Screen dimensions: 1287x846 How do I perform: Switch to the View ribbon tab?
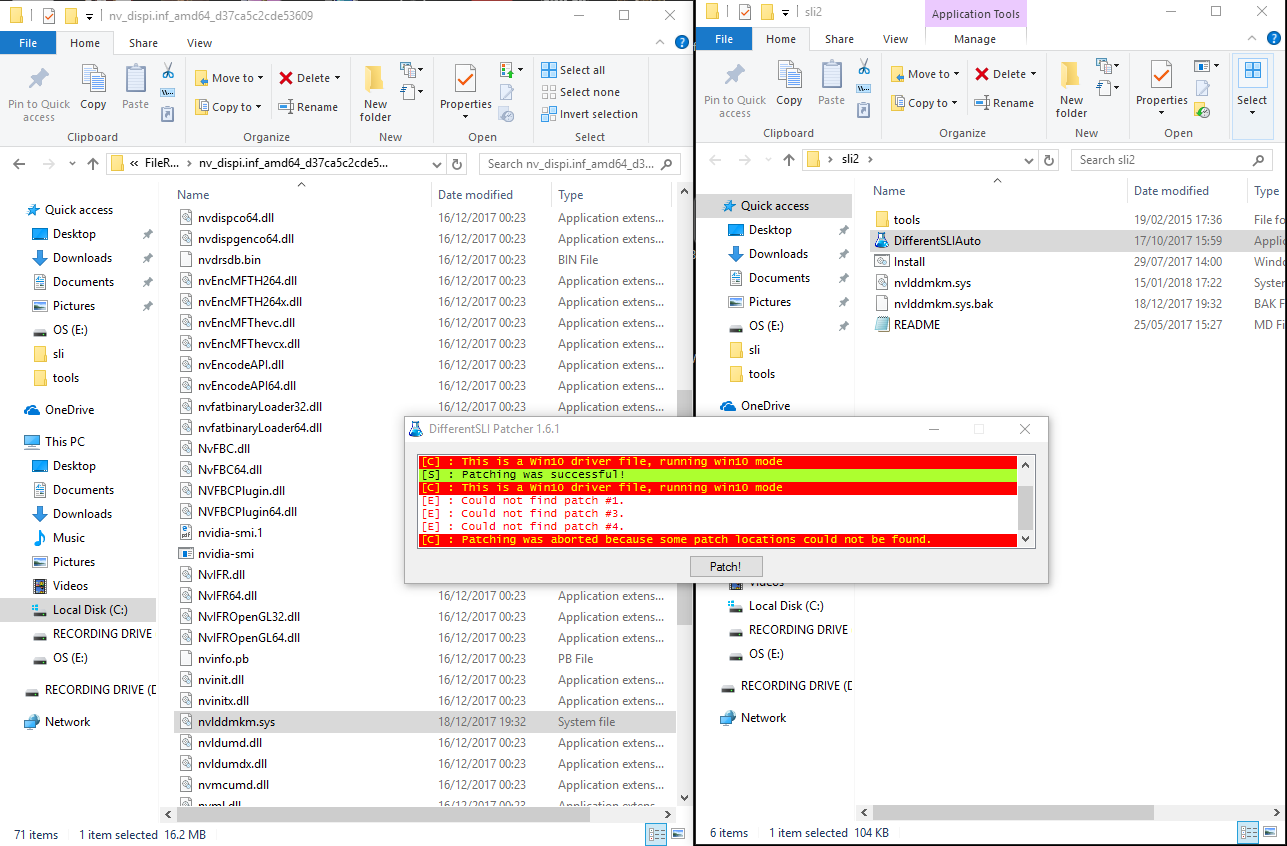pyautogui.click(x=199, y=43)
